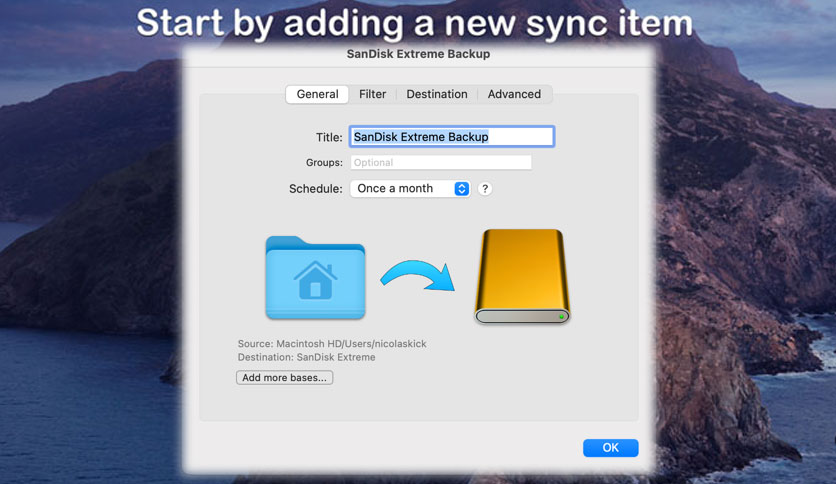Screen dimensions: 836x484
Task: Switch to the General tab
Action: coord(317,94)
